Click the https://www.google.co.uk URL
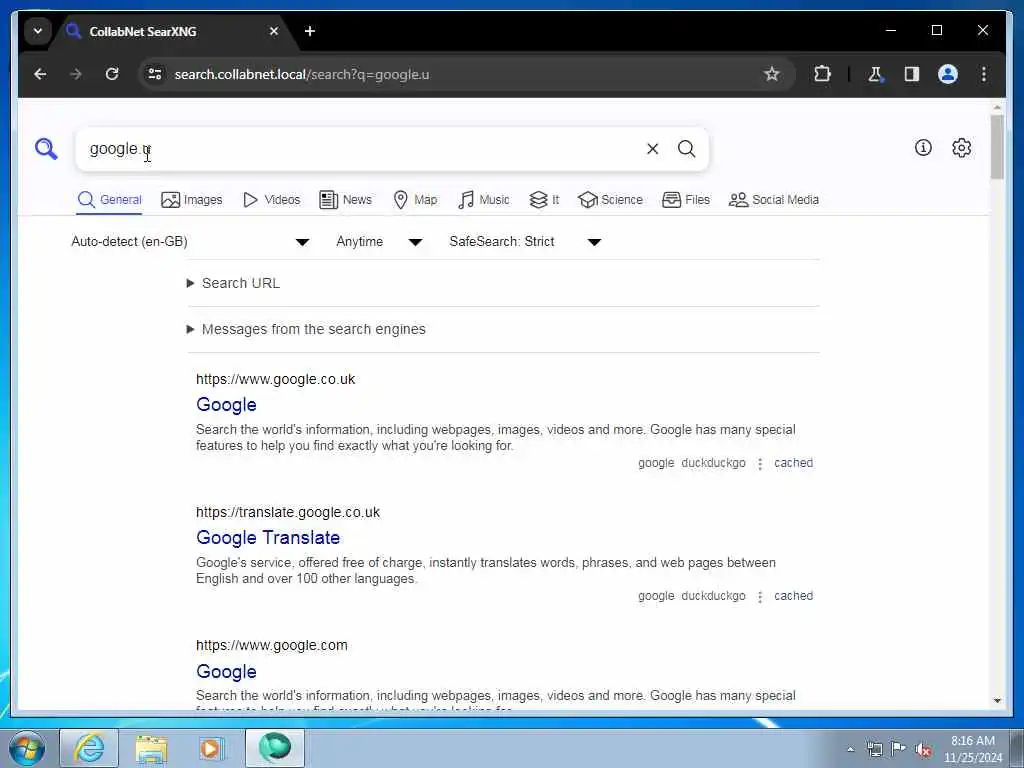This screenshot has height=768, width=1024. (x=276, y=379)
